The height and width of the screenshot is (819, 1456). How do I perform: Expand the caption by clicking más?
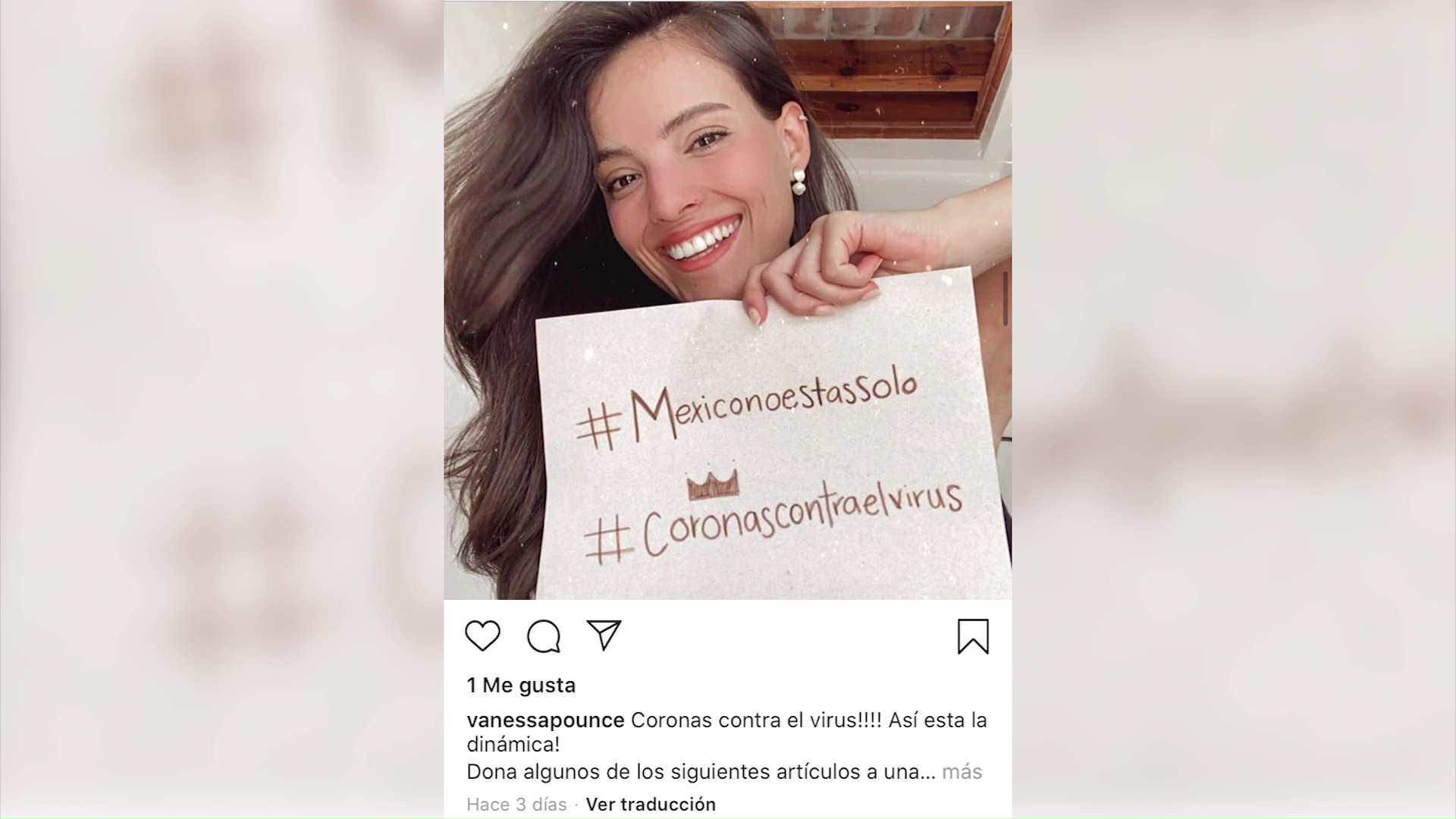point(962,772)
